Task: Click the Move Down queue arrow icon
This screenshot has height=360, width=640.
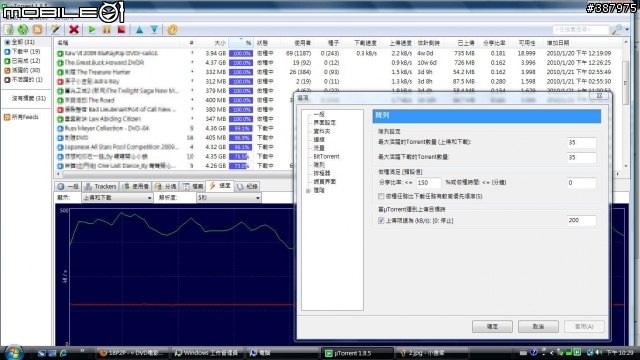Action: tap(154, 29)
